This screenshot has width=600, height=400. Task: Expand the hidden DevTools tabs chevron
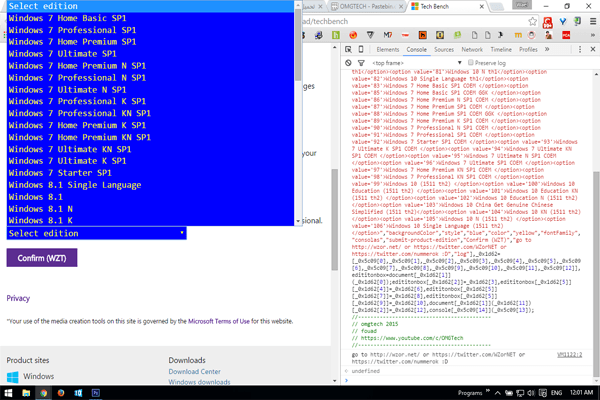[x=547, y=49]
